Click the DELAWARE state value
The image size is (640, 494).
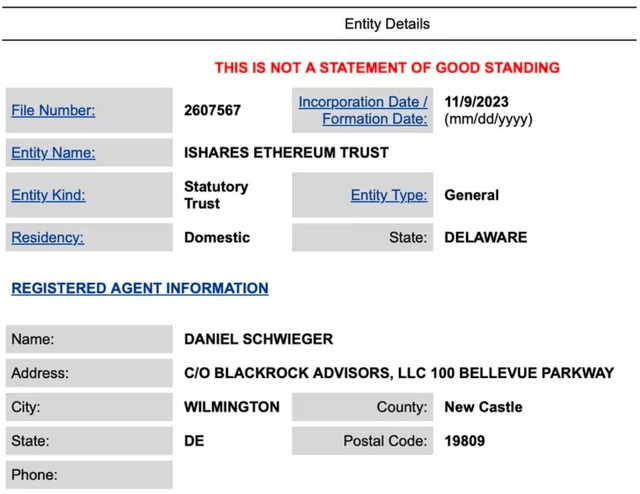[x=485, y=237]
